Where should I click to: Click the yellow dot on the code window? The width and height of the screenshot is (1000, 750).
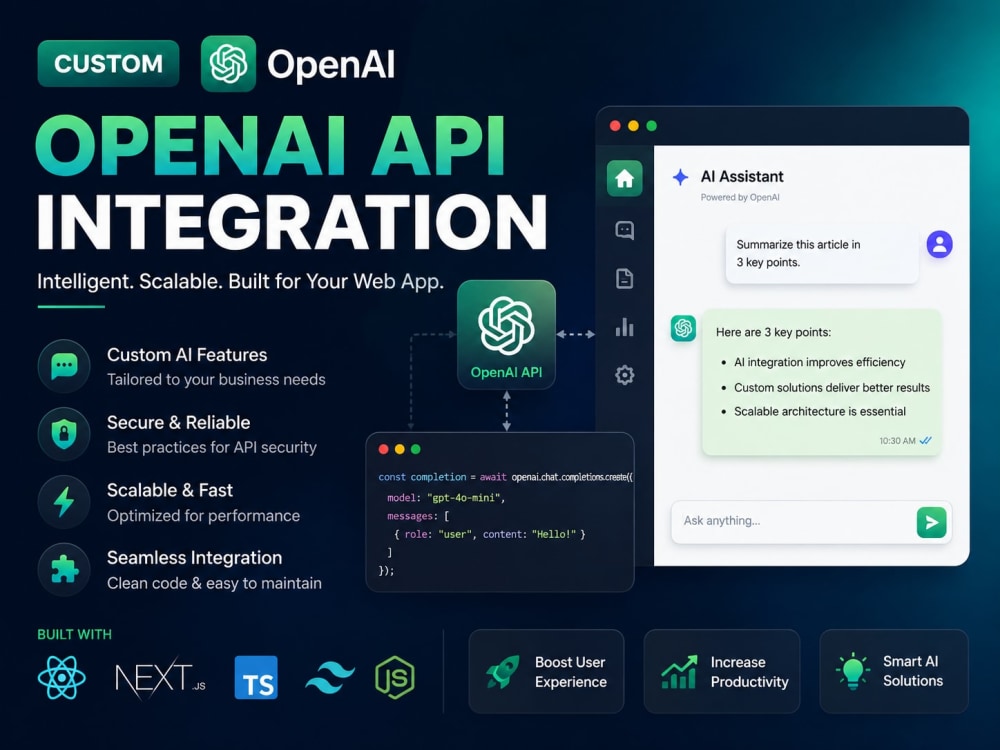click(x=400, y=449)
